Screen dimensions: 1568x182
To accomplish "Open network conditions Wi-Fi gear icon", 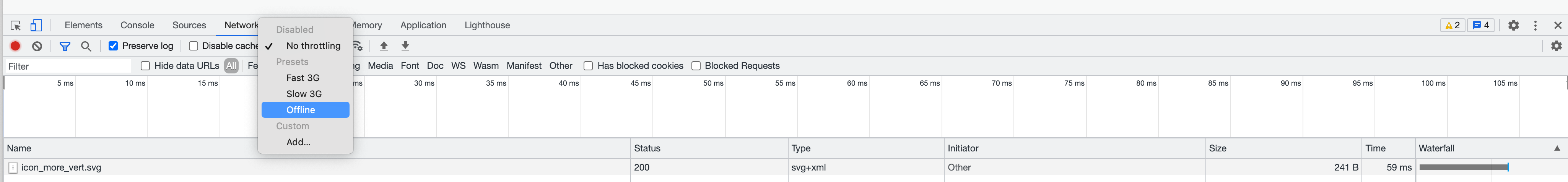I will (358, 46).
